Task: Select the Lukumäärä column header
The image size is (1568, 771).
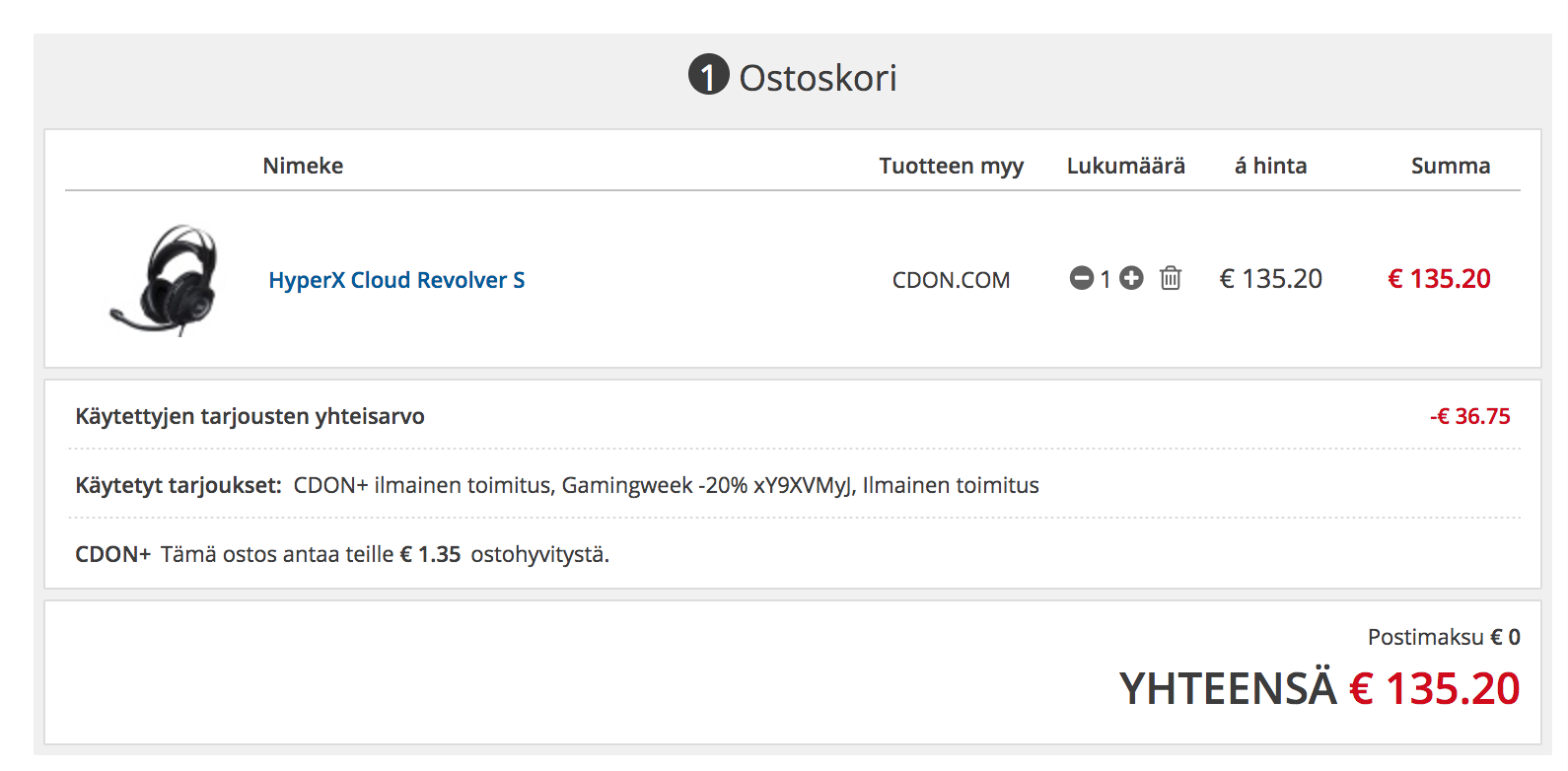Action: pos(1126,166)
